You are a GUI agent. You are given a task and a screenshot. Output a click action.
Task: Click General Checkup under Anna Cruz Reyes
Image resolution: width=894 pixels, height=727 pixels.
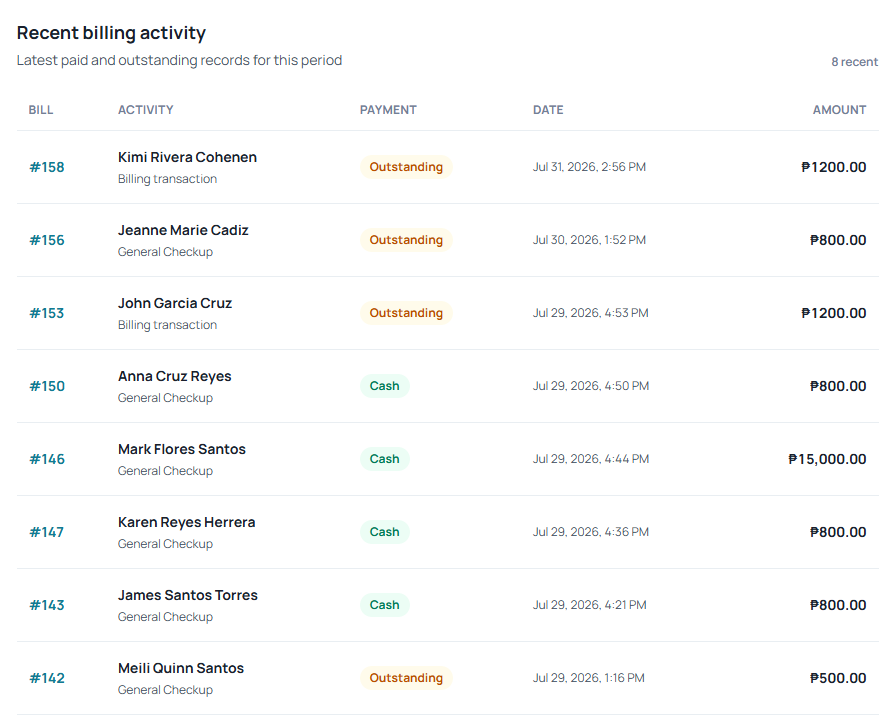[x=165, y=398]
